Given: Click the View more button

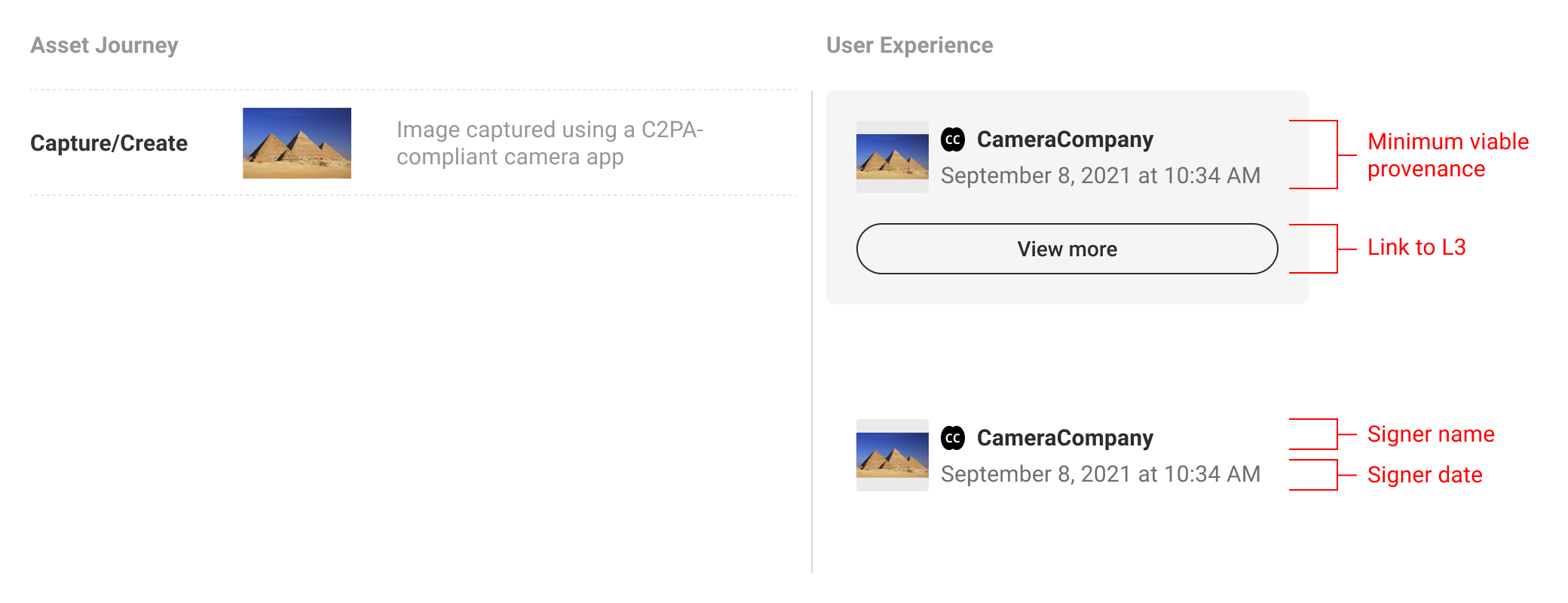Looking at the screenshot, I should 1067,249.
